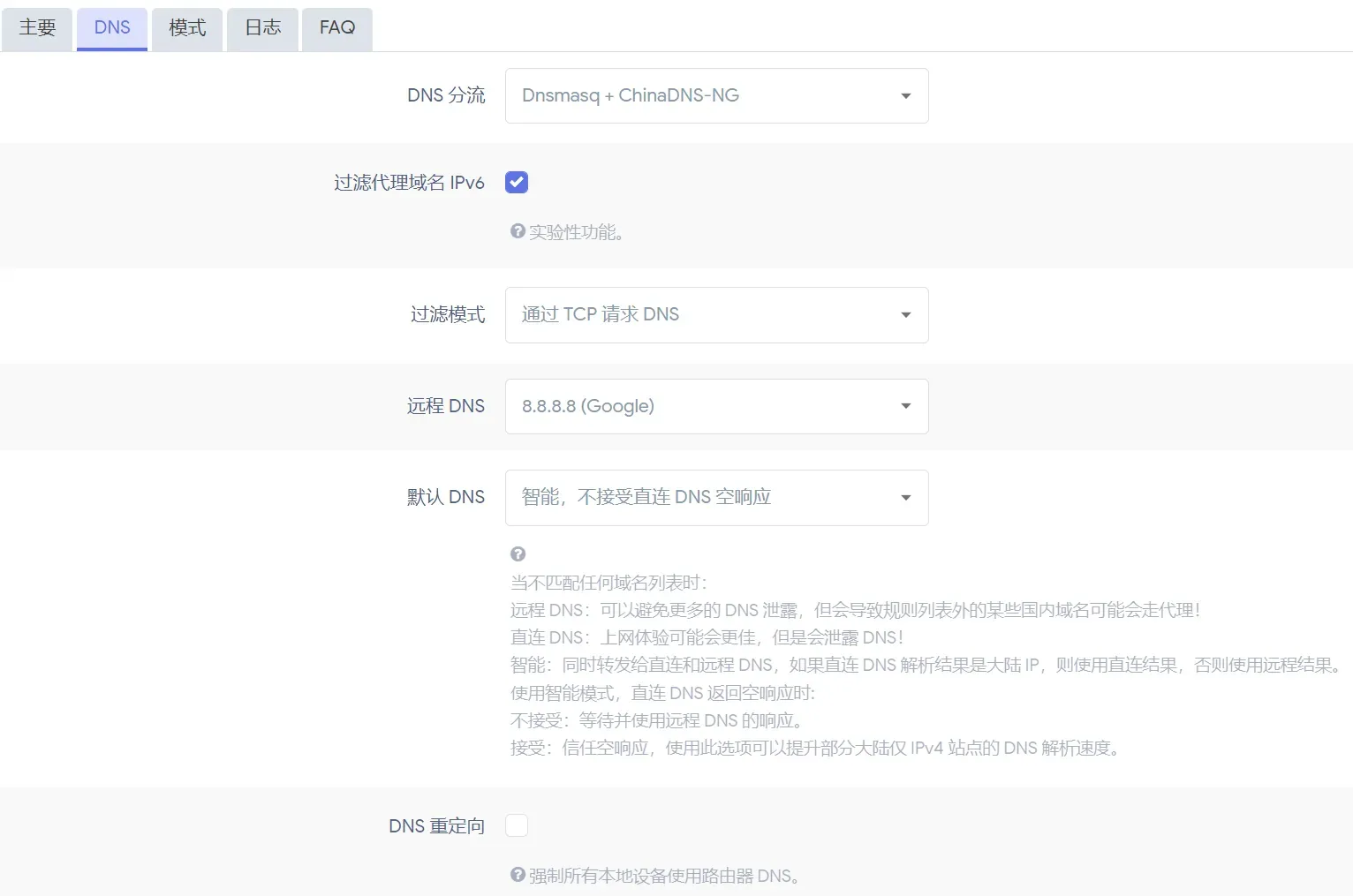Click help icon above 当不匹配任何域名列表时
Image resolution: width=1353 pixels, height=896 pixels.
[x=518, y=553]
